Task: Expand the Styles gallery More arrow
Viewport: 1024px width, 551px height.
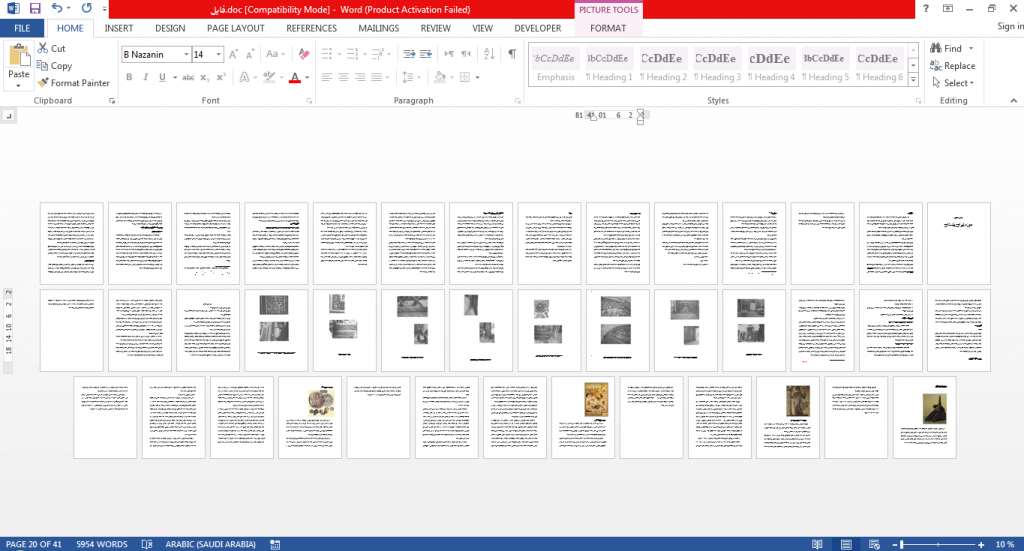Action: click(914, 80)
